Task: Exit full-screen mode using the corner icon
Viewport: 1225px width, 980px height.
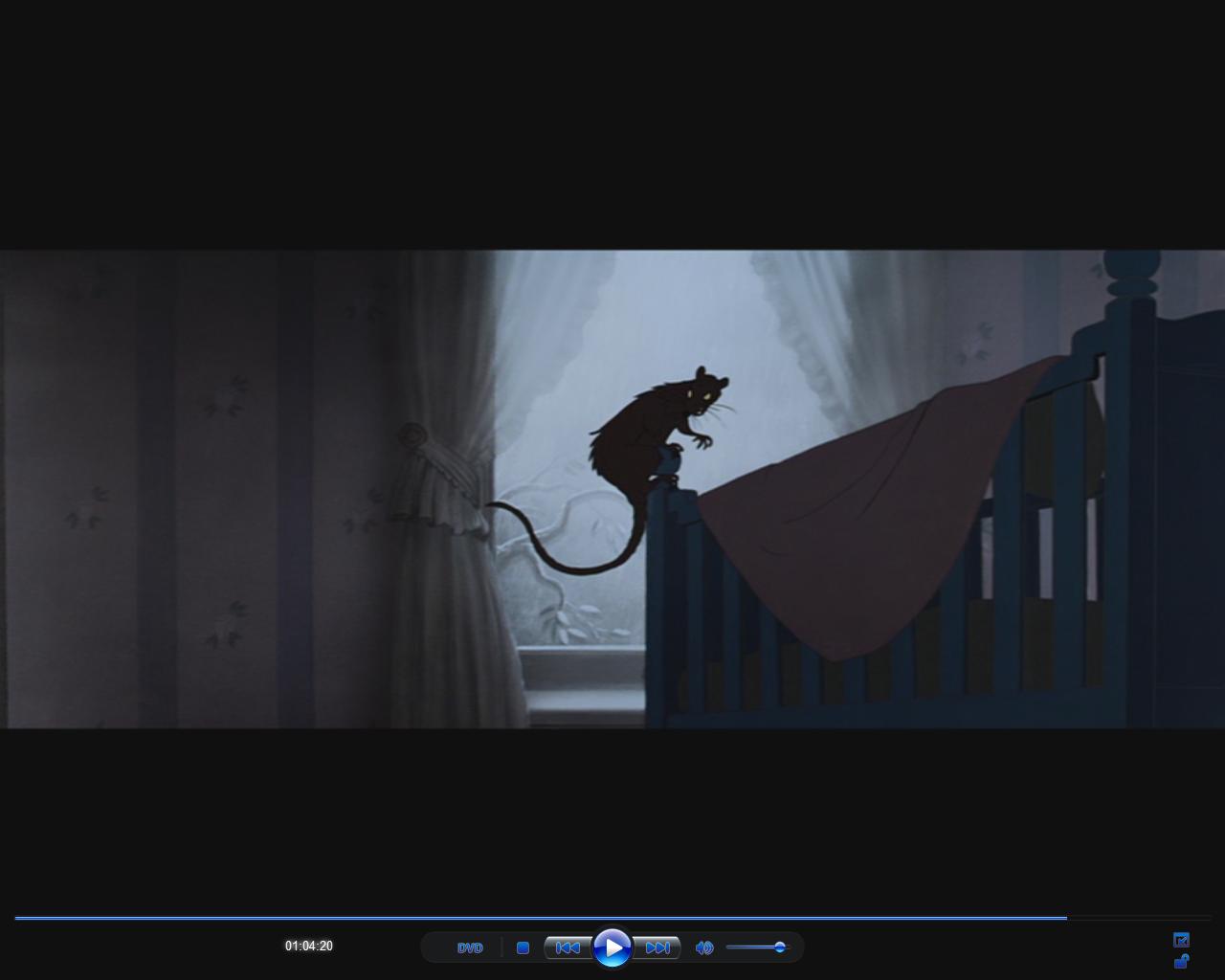Action: [1181, 940]
